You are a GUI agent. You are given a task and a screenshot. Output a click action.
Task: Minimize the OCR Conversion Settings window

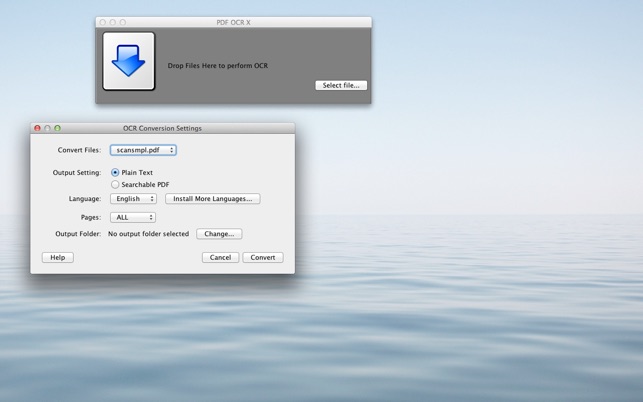pos(47,128)
